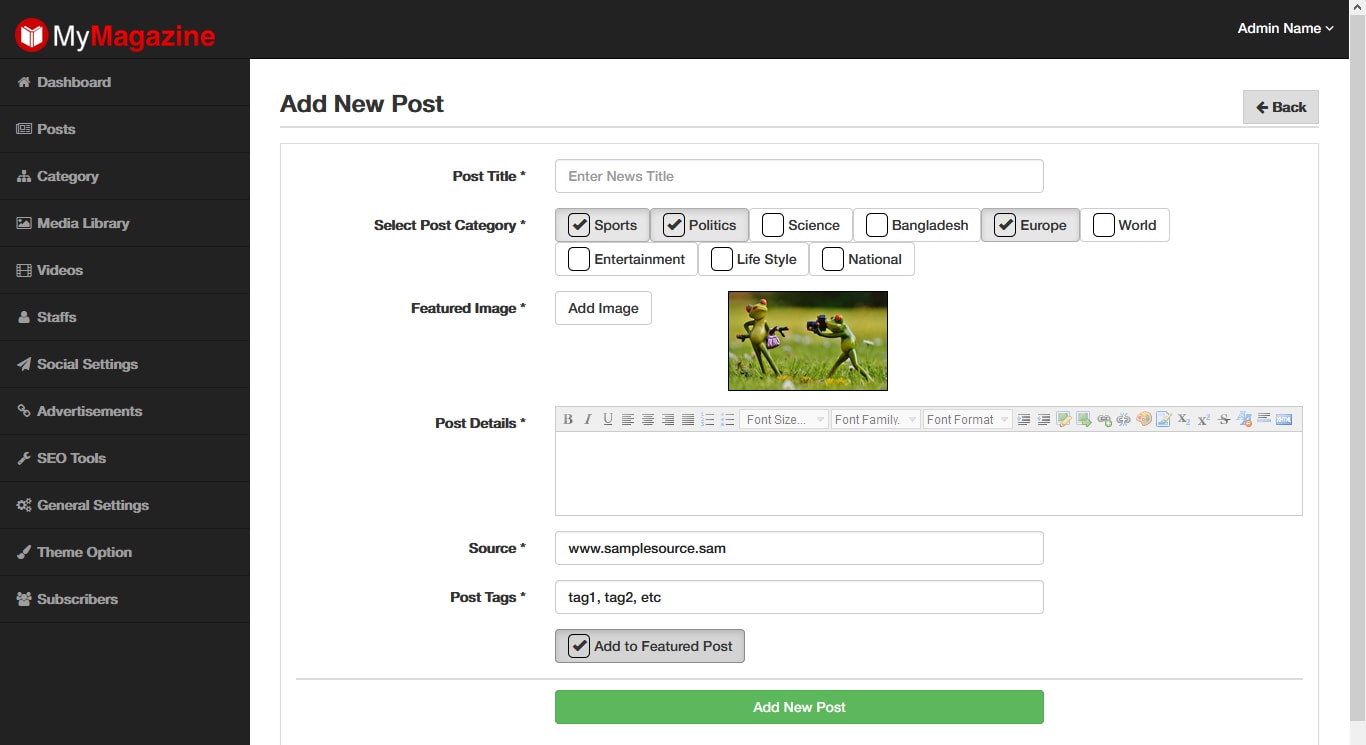
Task: Uncheck the Sports category checkbox
Action: click(x=578, y=225)
